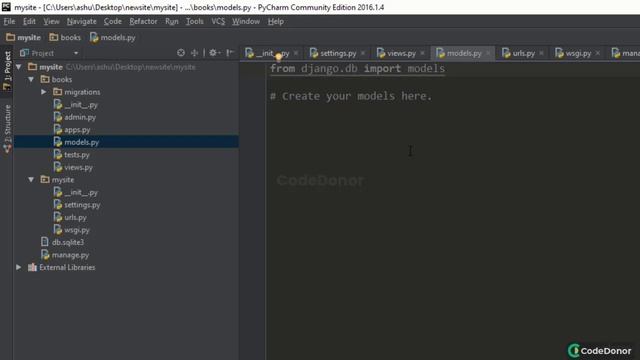Open the Code menu

pos(113,21)
